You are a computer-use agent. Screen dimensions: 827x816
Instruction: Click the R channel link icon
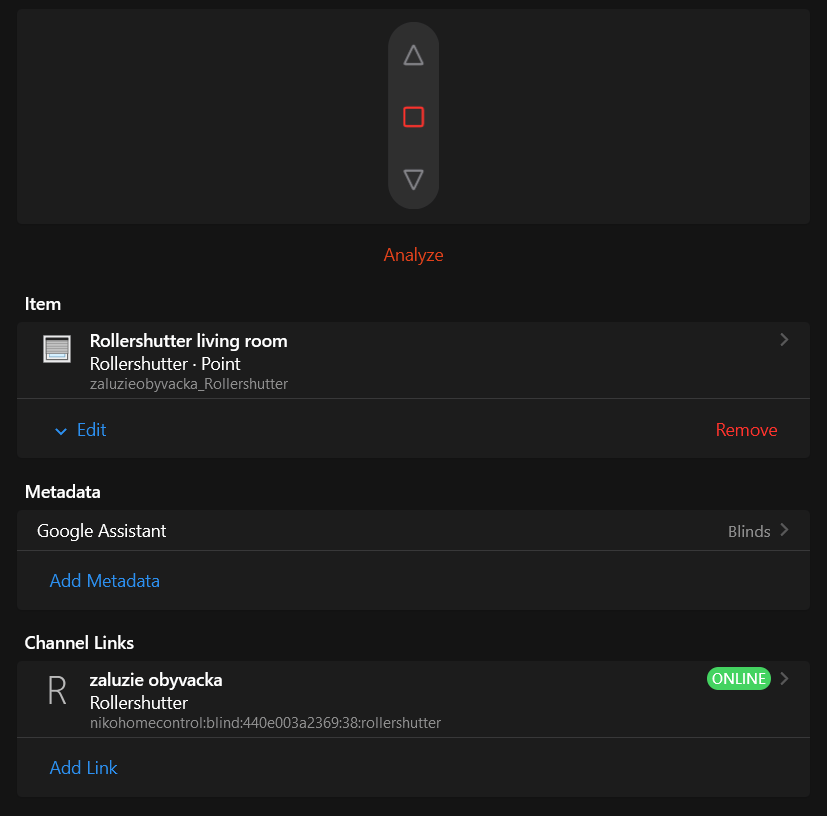[58, 691]
